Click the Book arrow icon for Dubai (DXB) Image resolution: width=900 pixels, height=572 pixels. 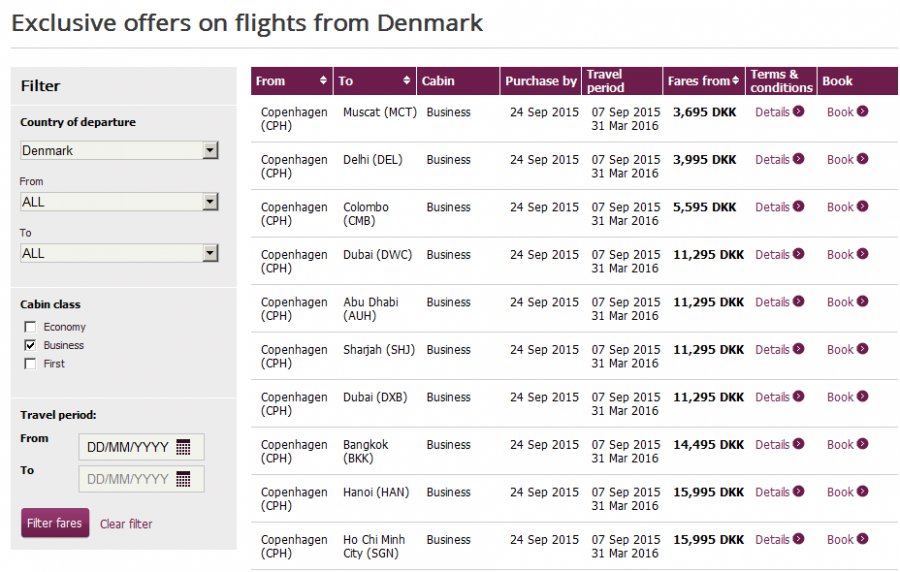(x=863, y=396)
